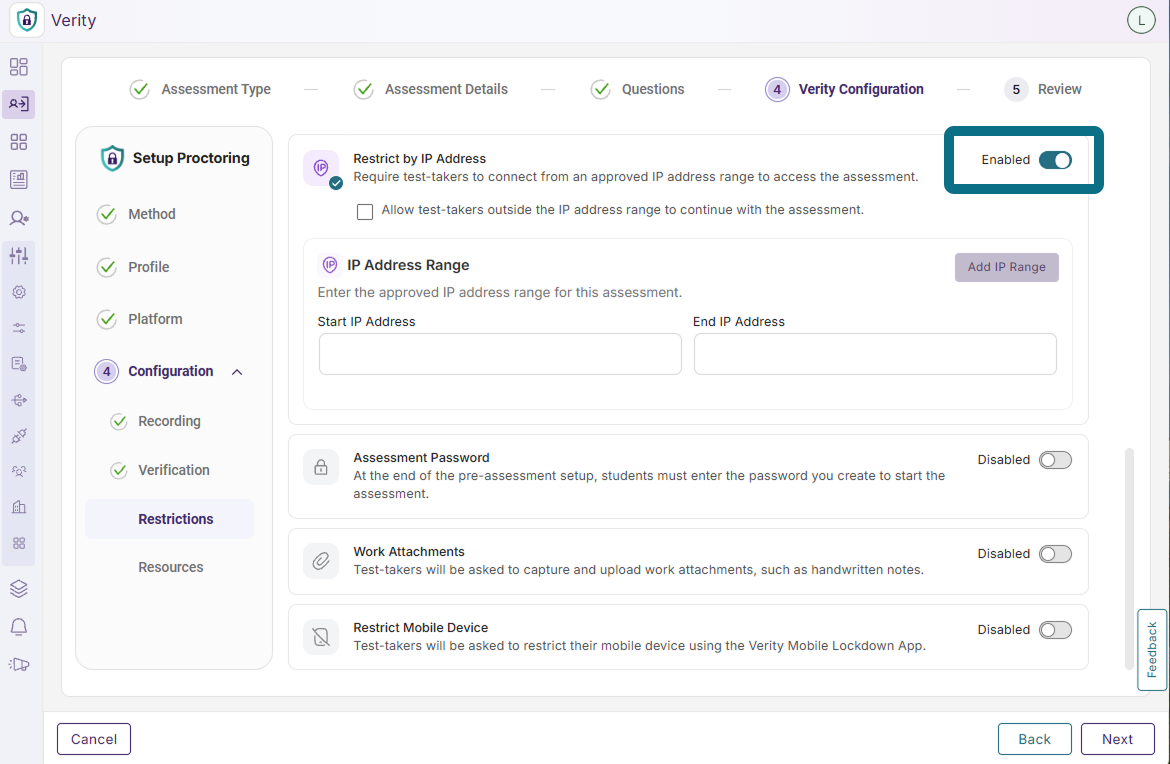The height and width of the screenshot is (764, 1170).
Task: Click the USB devices sidebar icon
Action: (x=19, y=400)
